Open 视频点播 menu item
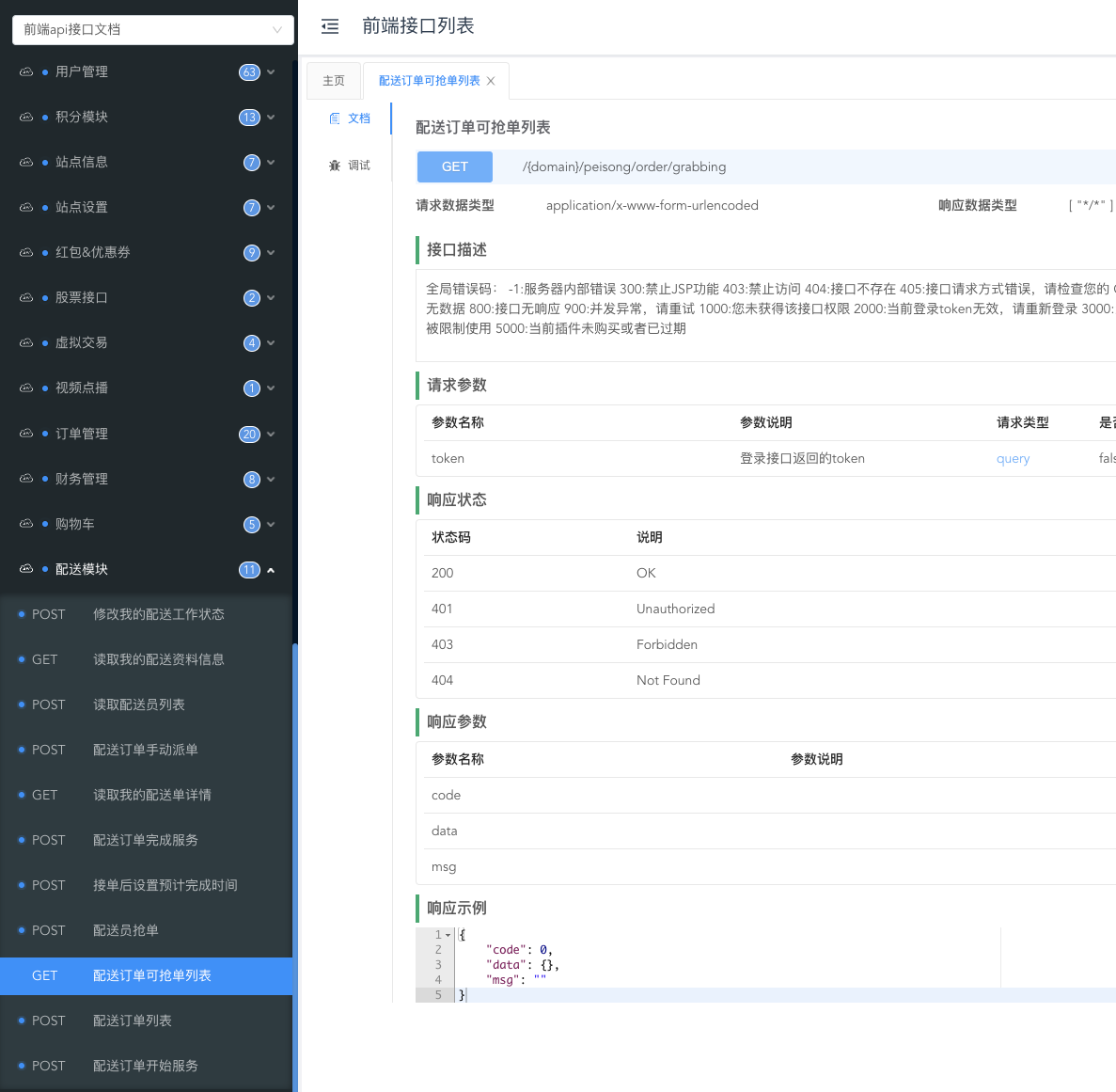The height and width of the screenshot is (1092, 1116). coord(148,388)
